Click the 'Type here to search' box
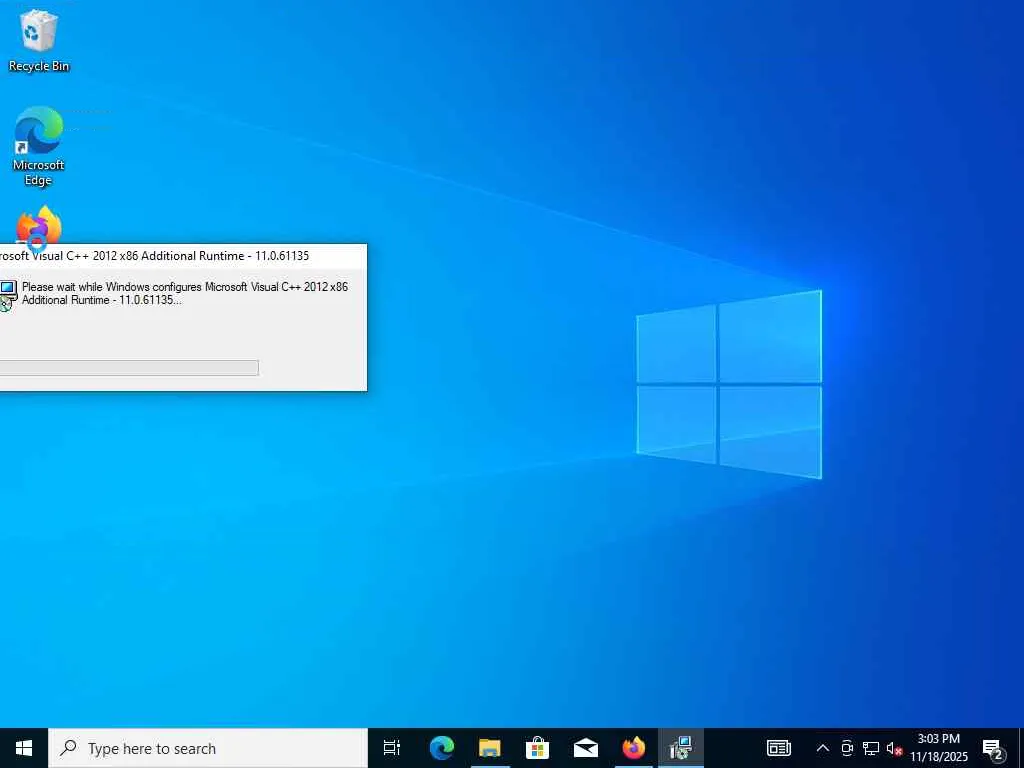This screenshot has height=768, width=1024. 208,748
